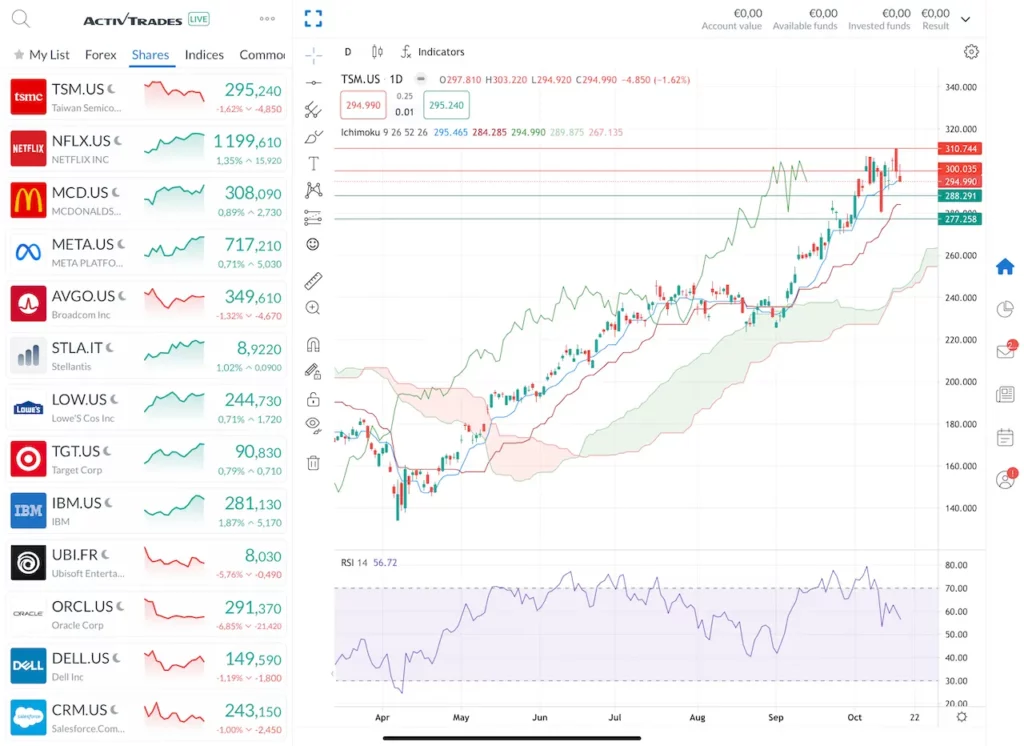This screenshot has width=1024, height=746.
Task: Open the D timeframe interval dropdown
Action: (348, 52)
